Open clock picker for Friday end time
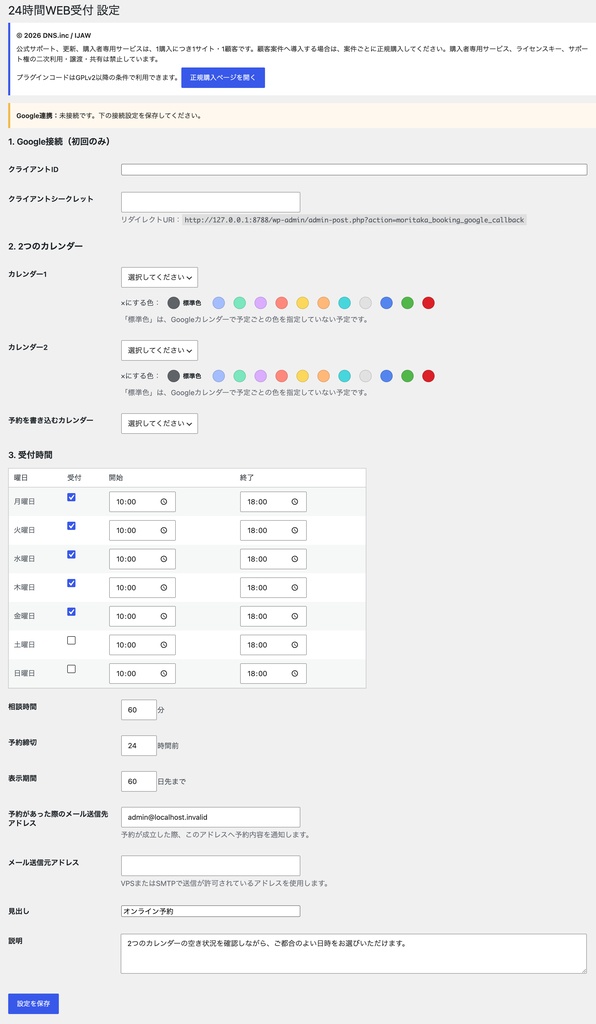 pyautogui.click(x=295, y=616)
